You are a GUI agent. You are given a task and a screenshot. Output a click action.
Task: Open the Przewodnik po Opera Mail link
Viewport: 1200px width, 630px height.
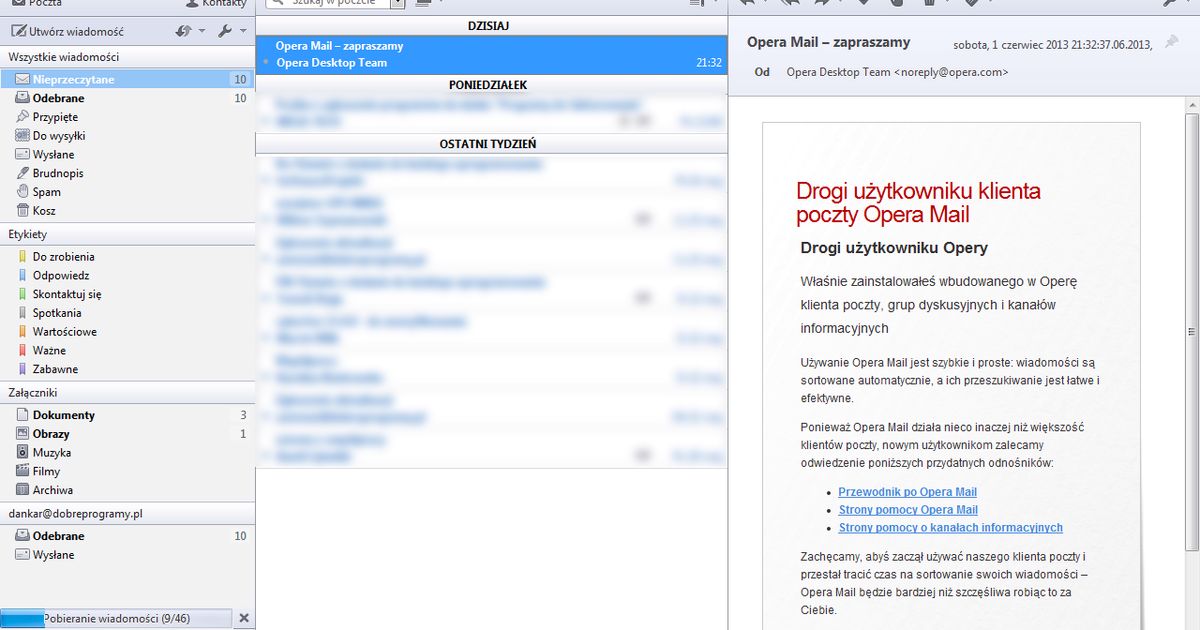pos(906,492)
